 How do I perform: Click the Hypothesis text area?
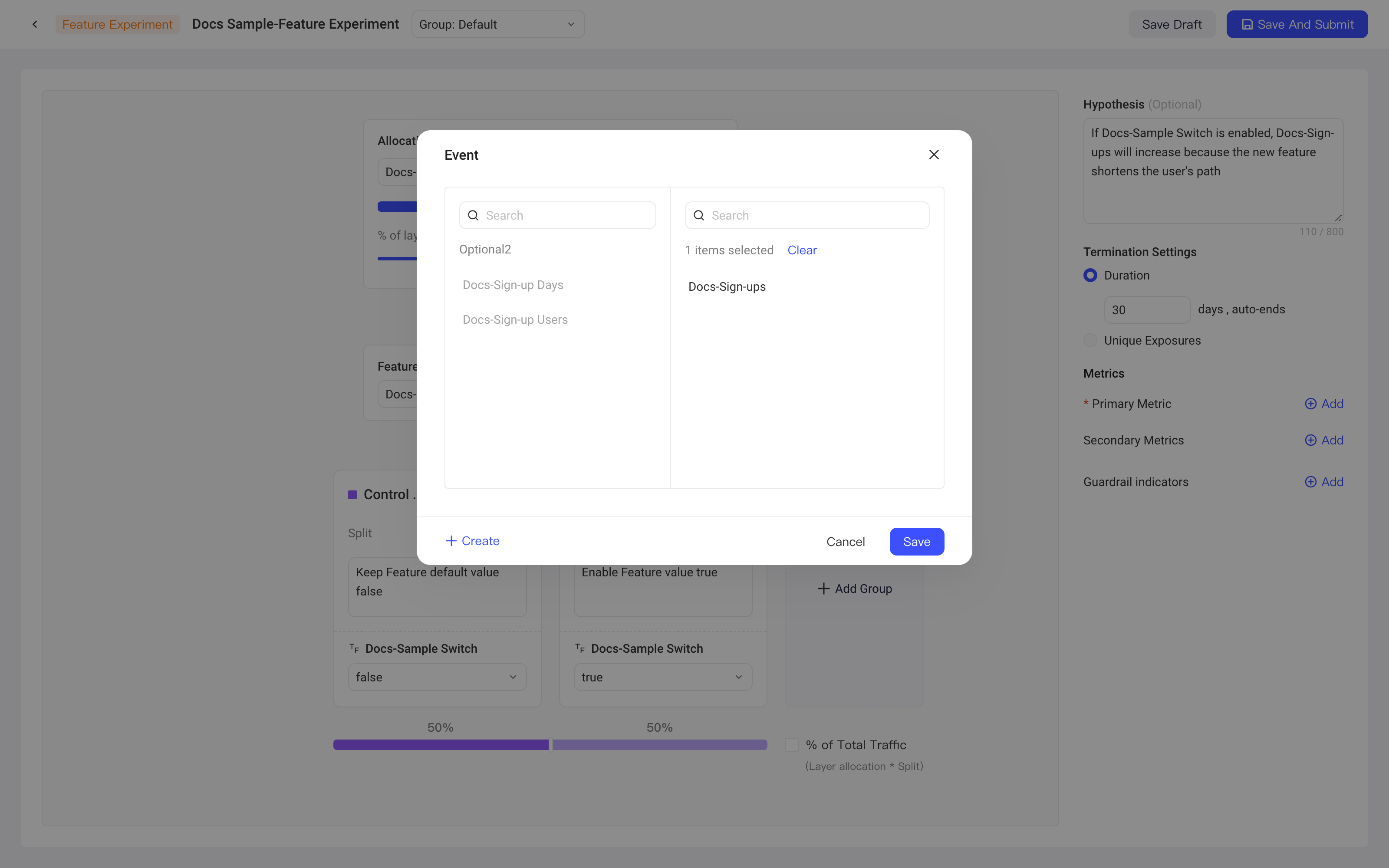[1213, 171]
